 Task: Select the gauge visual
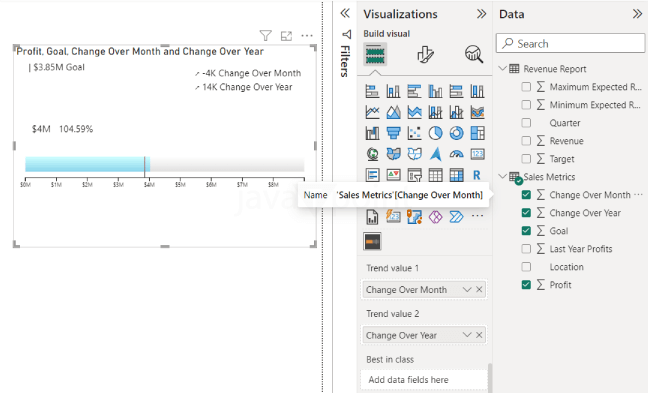click(x=456, y=154)
